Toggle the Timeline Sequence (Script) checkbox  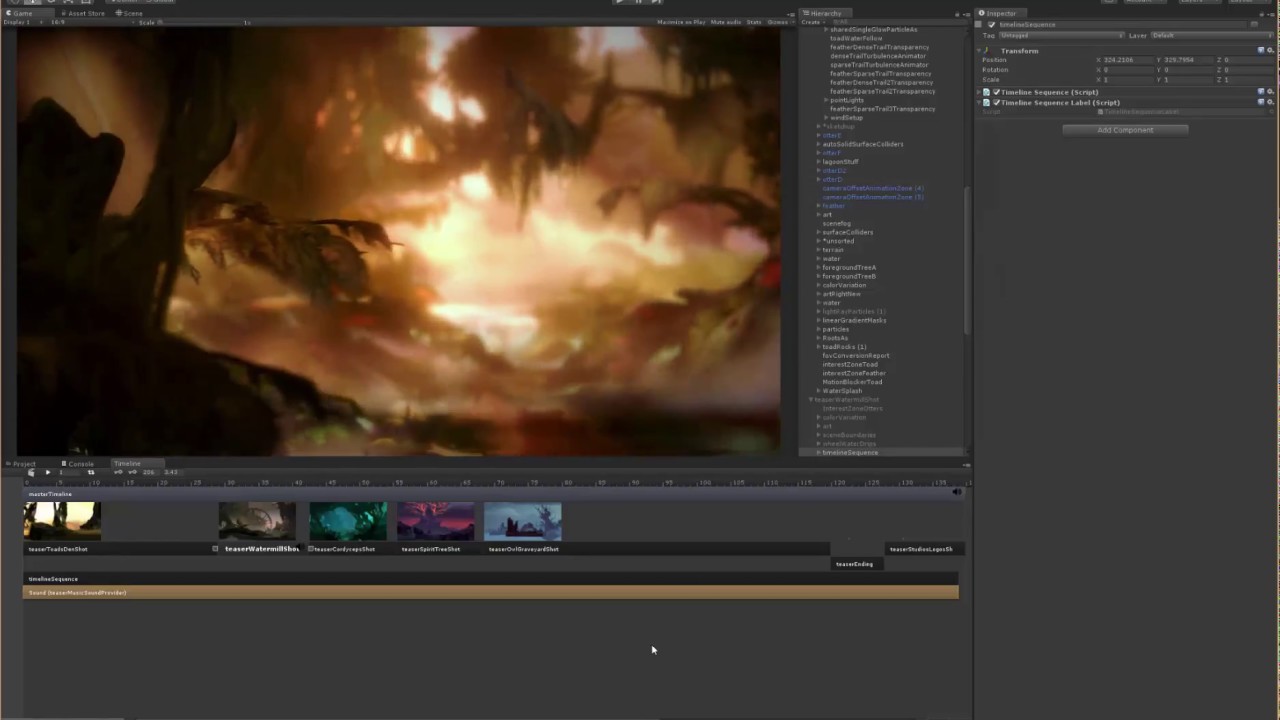(x=996, y=92)
